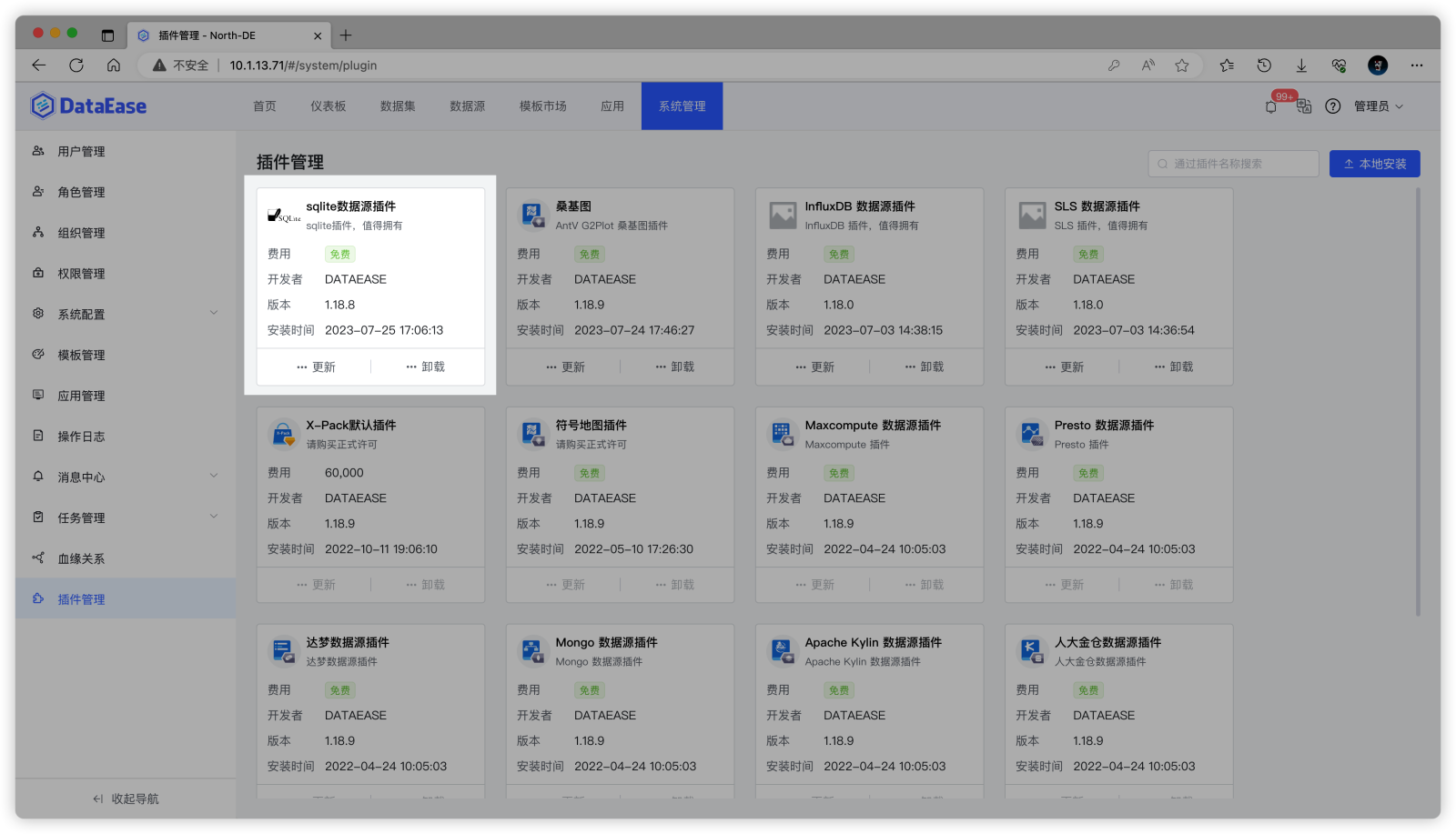Open the read aloud icon in address bar

point(1148,65)
